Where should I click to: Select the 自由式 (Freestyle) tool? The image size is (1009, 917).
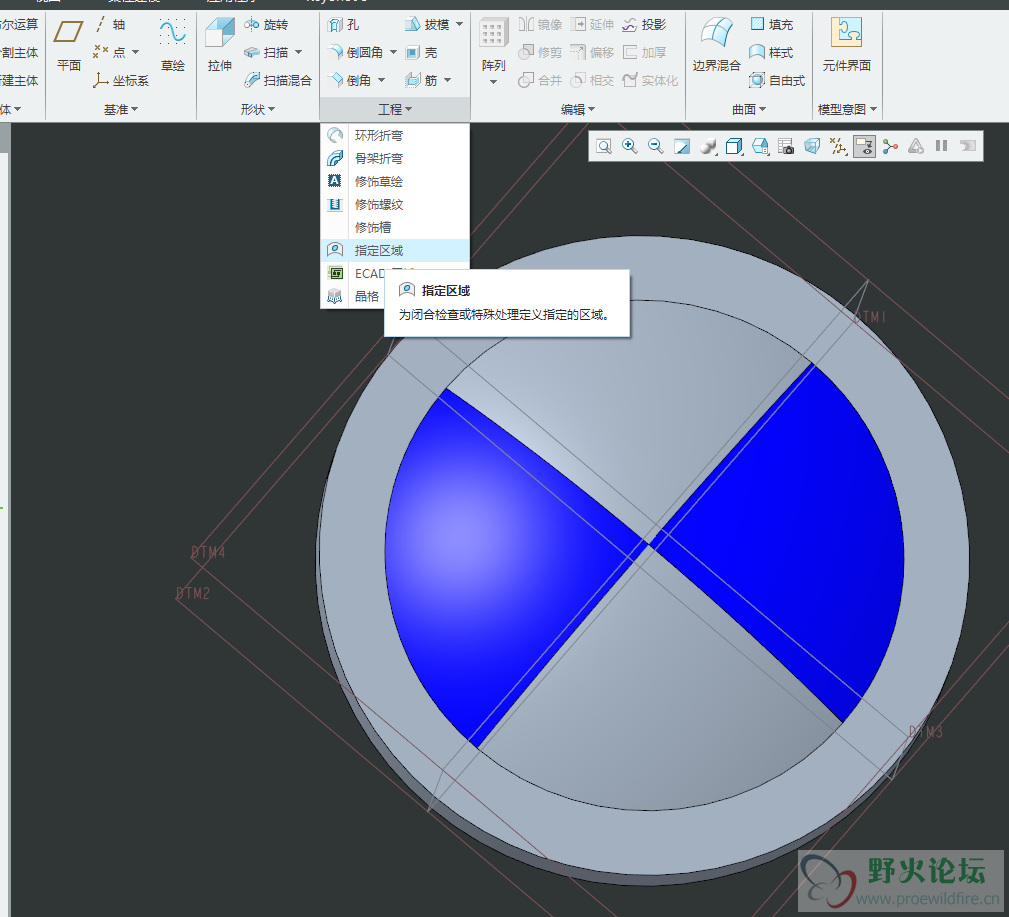777,80
